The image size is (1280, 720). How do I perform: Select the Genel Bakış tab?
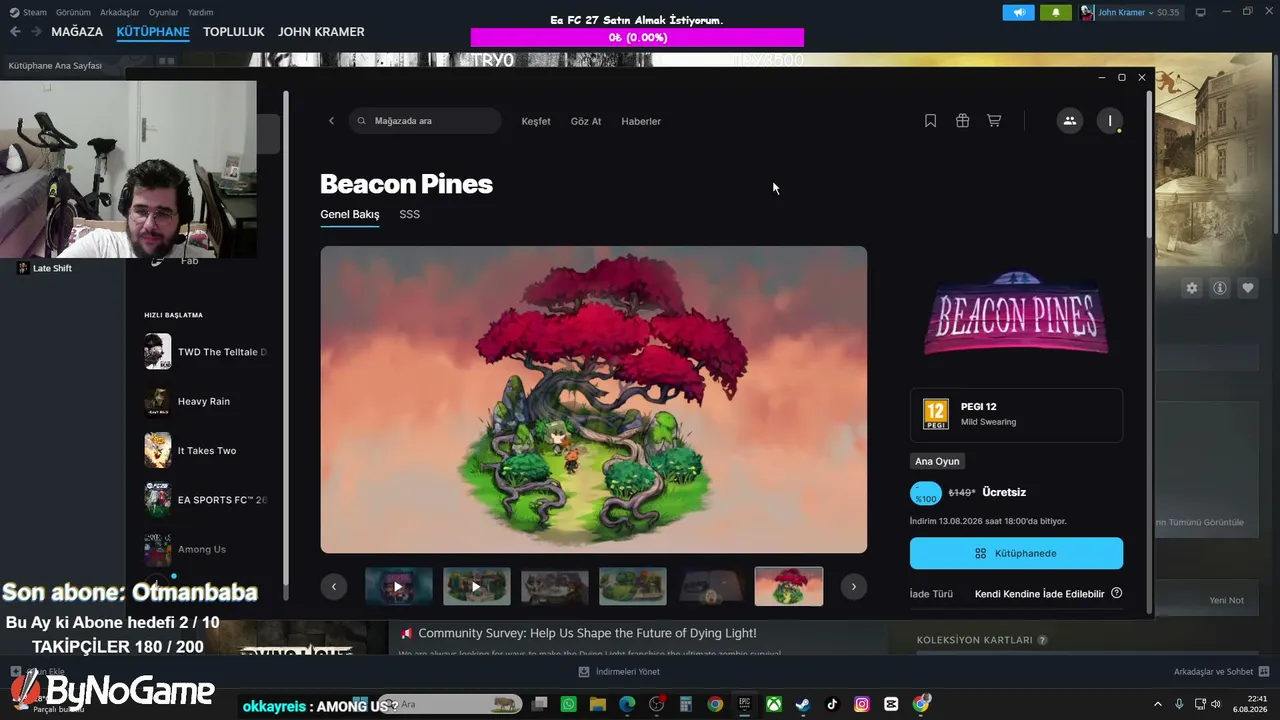(x=350, y=214)
